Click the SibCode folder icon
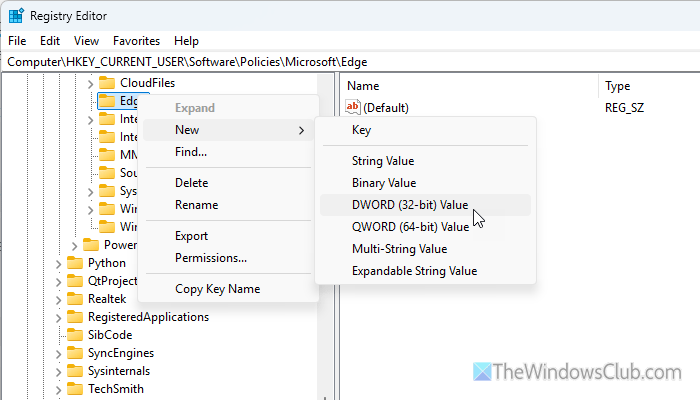The image size is (700, 400). coord(76,335)
